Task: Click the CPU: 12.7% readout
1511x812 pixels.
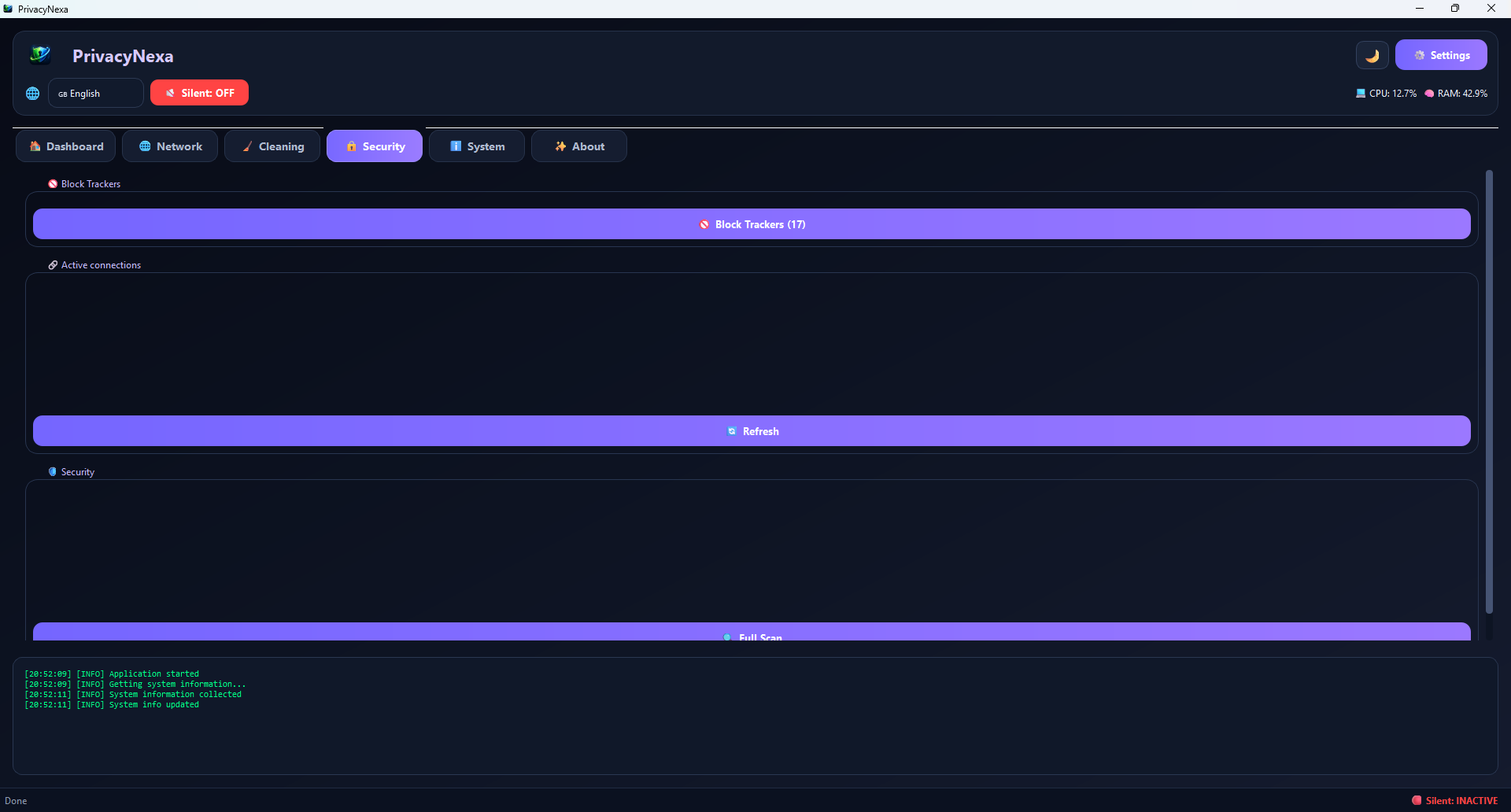Action: point(1393,94)
